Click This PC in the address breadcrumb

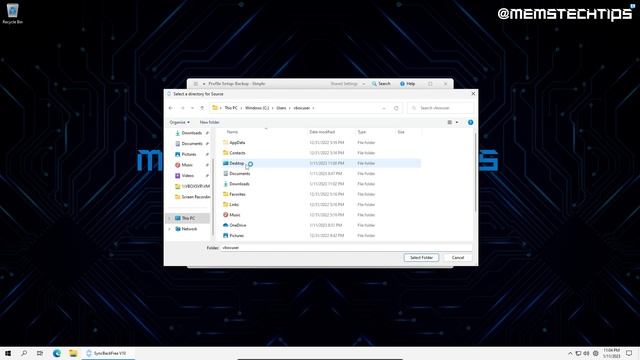(x=231, y=108)
